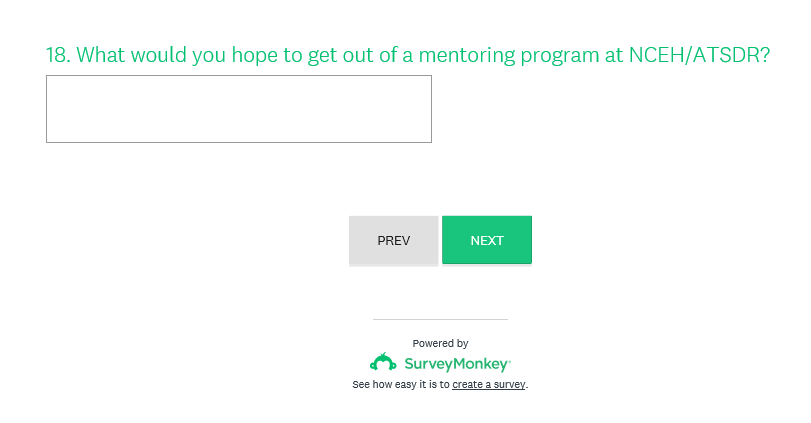Open the "create a survey" link
Image resolution: width=811 pixels, height=423 pixels.
(x=488, y=384)
